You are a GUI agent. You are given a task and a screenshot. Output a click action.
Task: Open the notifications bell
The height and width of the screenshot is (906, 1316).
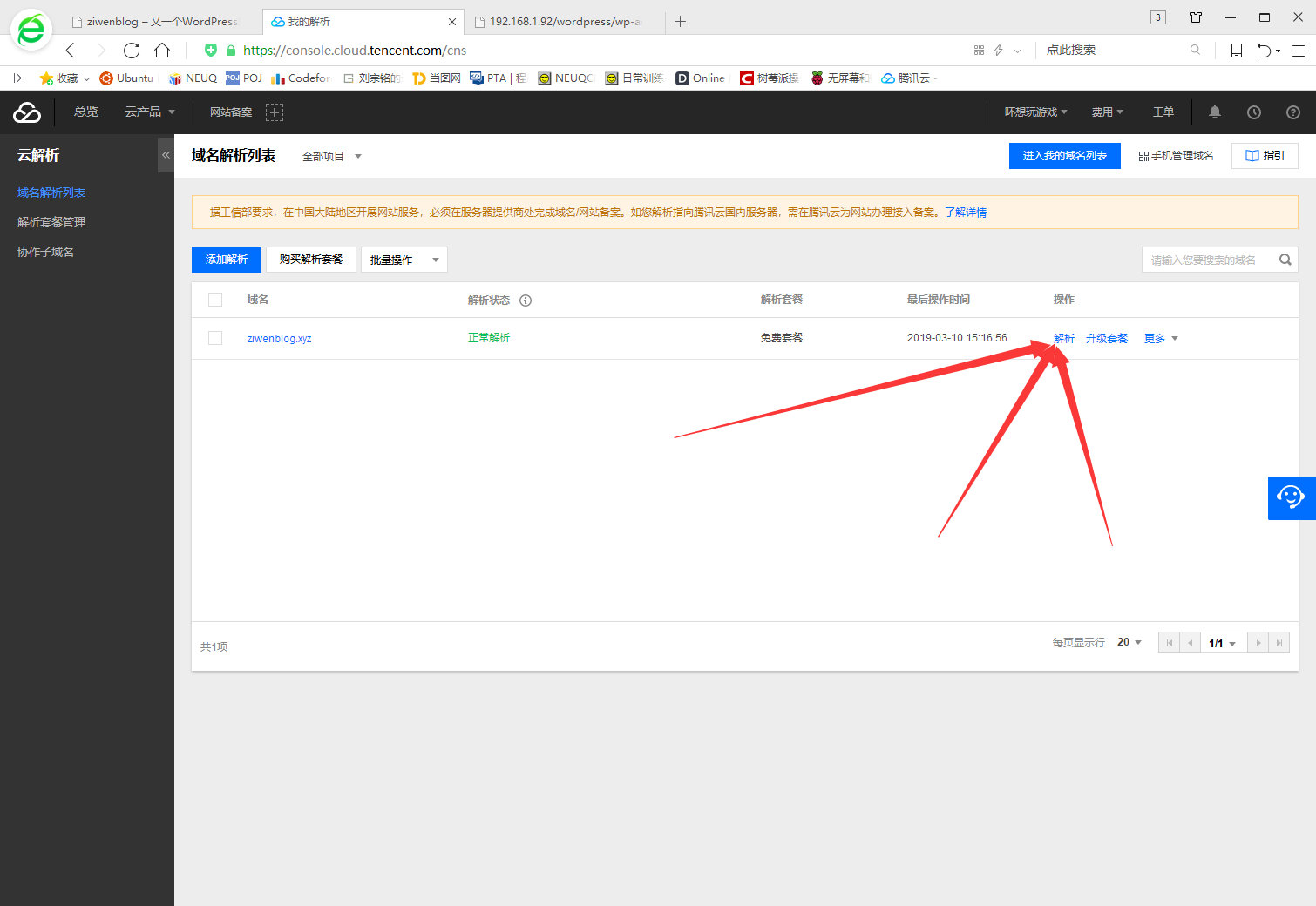pyautogui.click(x=1215, y=112)
